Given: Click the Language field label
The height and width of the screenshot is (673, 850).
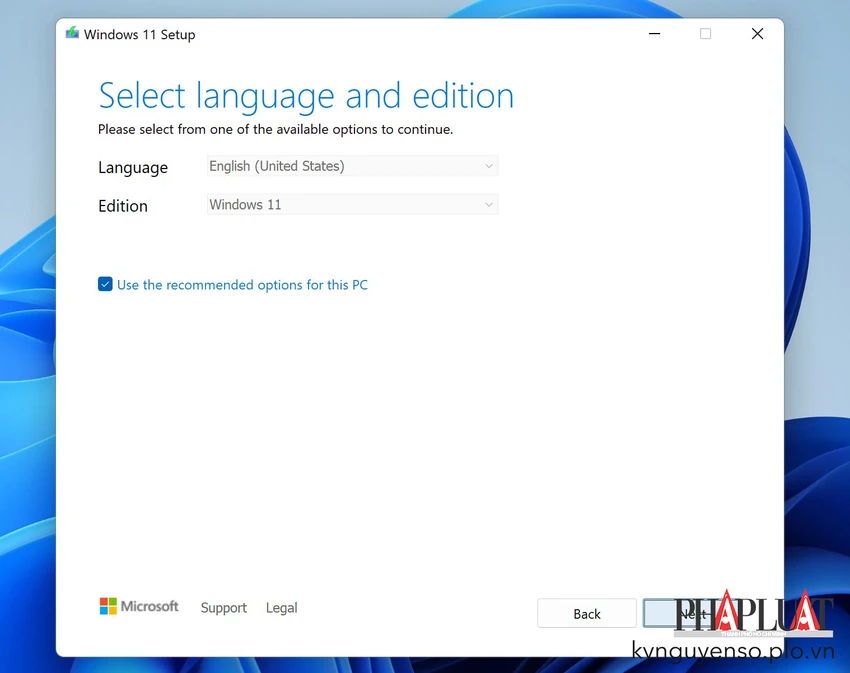Looking at the screenshot, I should click(133, 168).
